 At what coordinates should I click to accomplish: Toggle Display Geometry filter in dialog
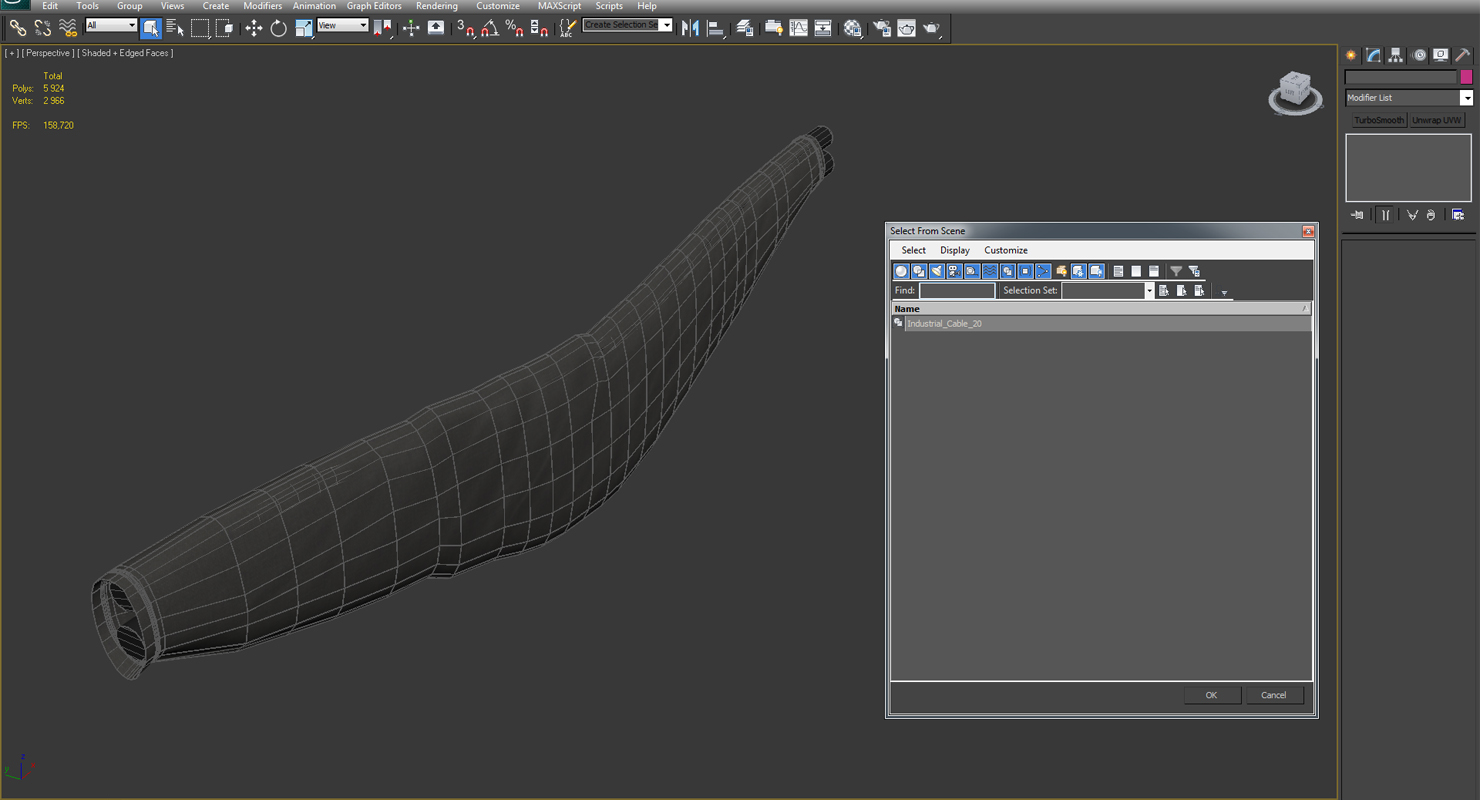pyautogui.click(x=901, y=271)
